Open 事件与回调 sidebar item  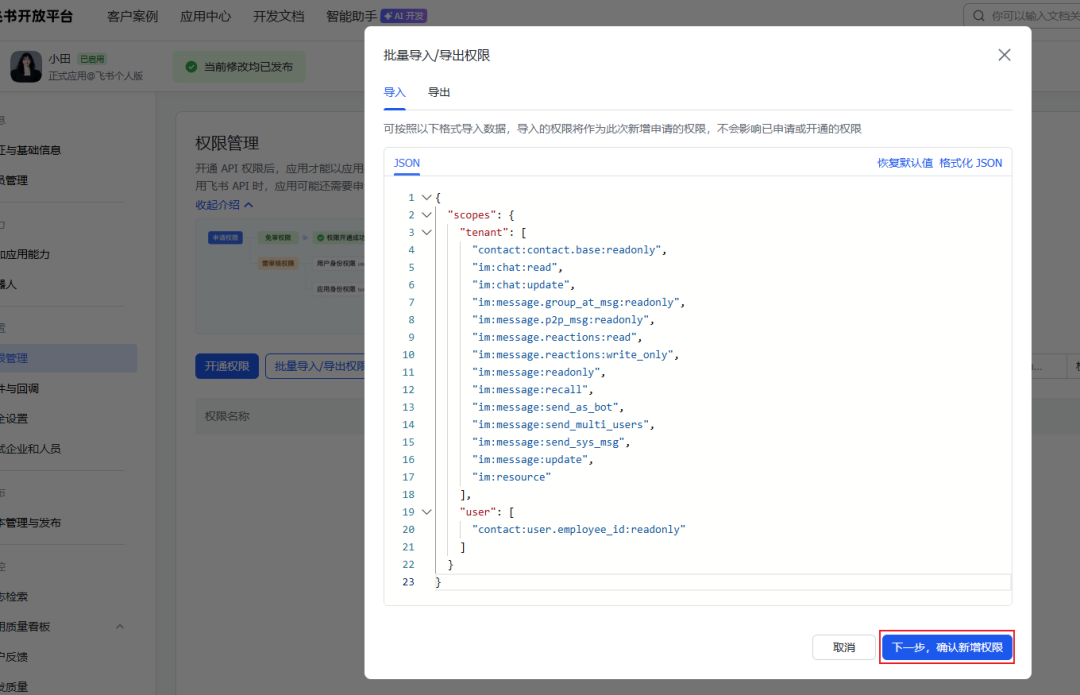19,388
